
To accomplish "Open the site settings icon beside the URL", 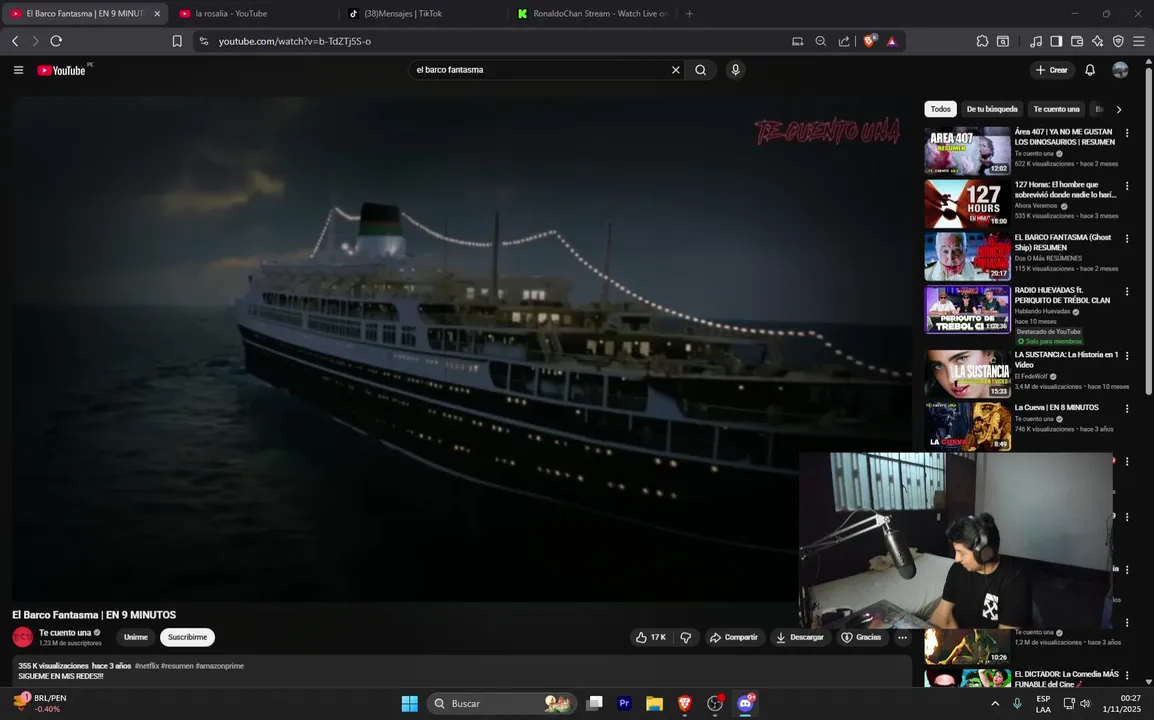I will click(204, 41).
